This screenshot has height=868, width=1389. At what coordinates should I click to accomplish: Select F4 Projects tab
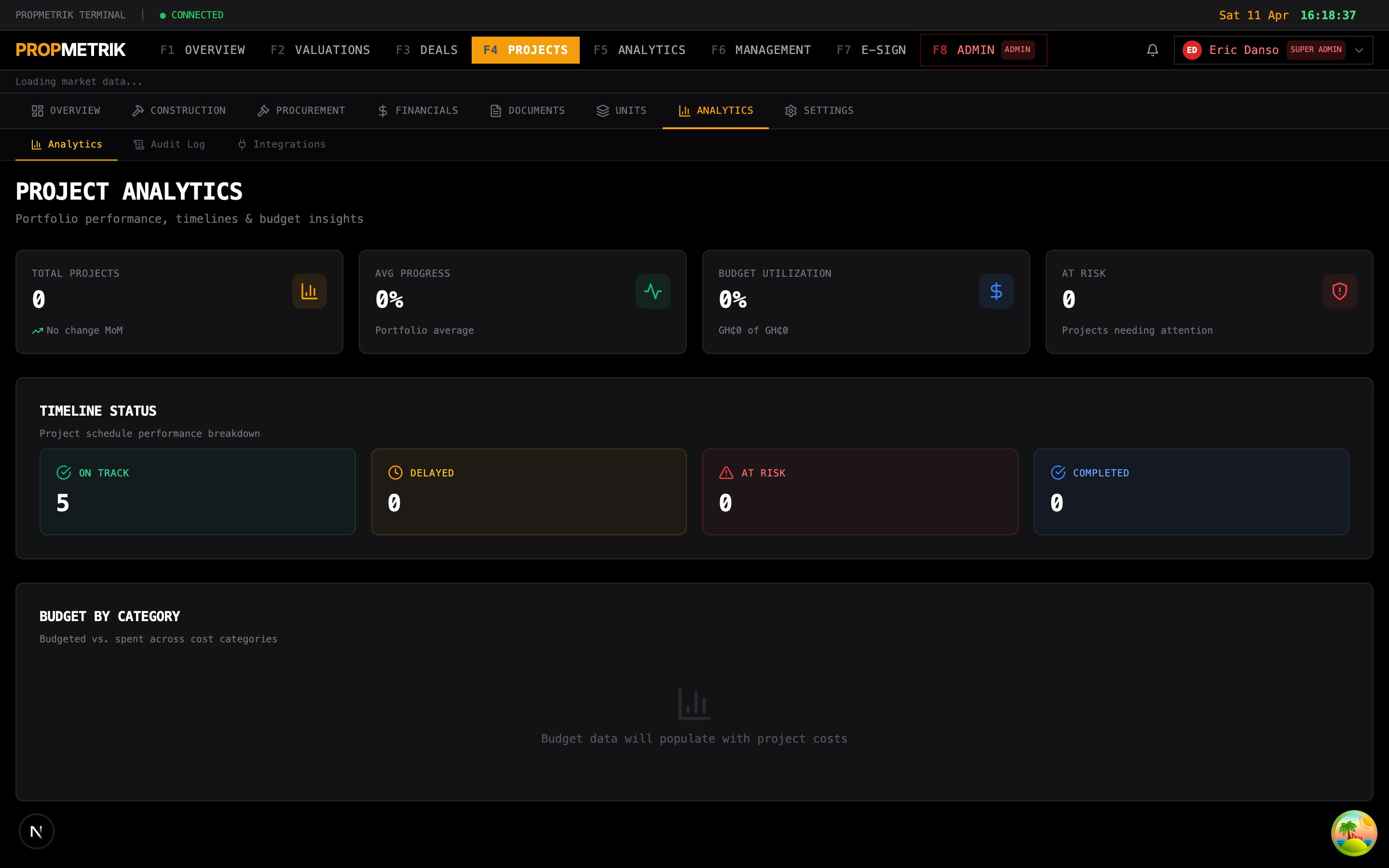point(525,50)
